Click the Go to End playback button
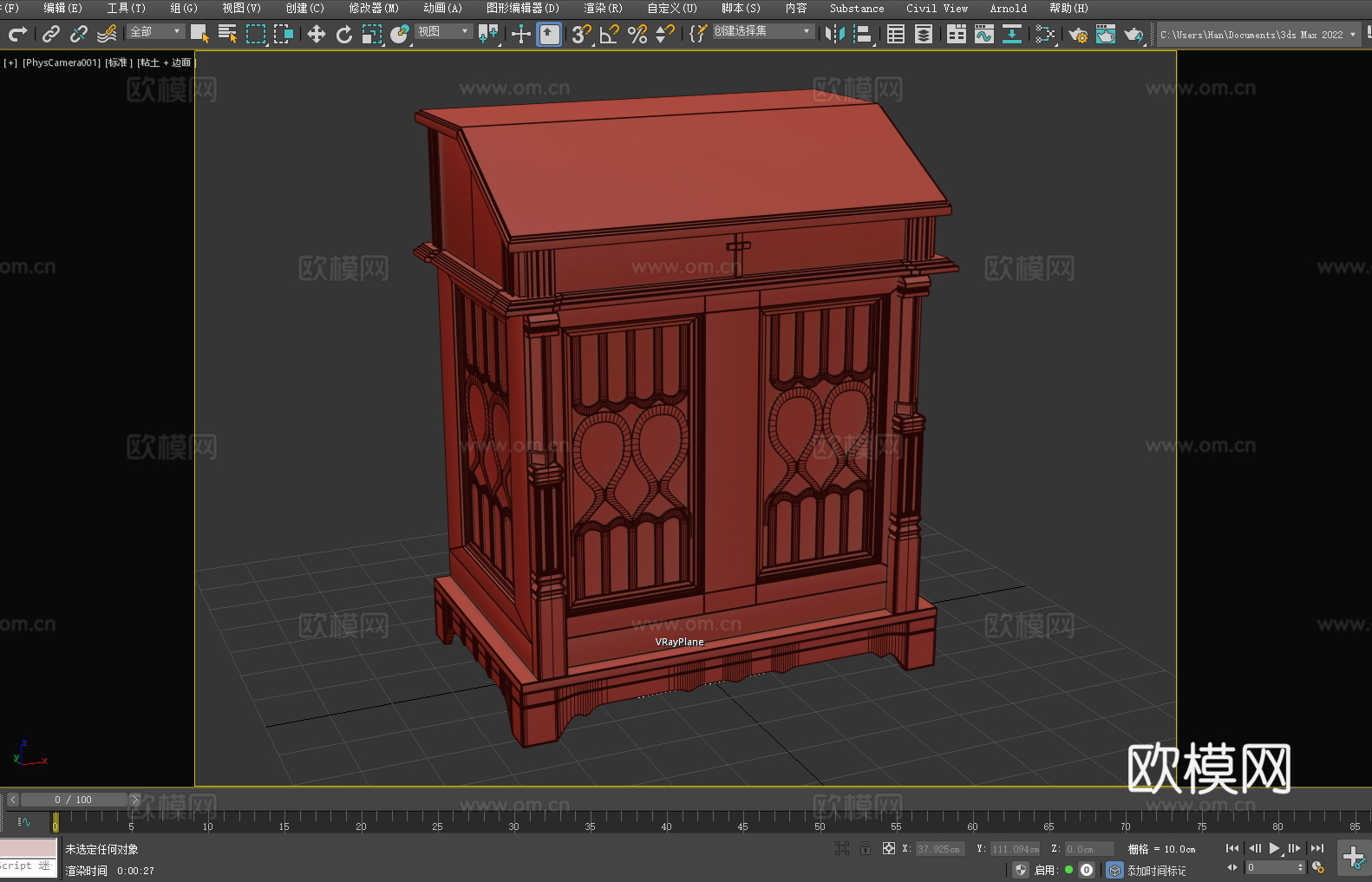The image size is (1372, 882). click(1317, 848)
